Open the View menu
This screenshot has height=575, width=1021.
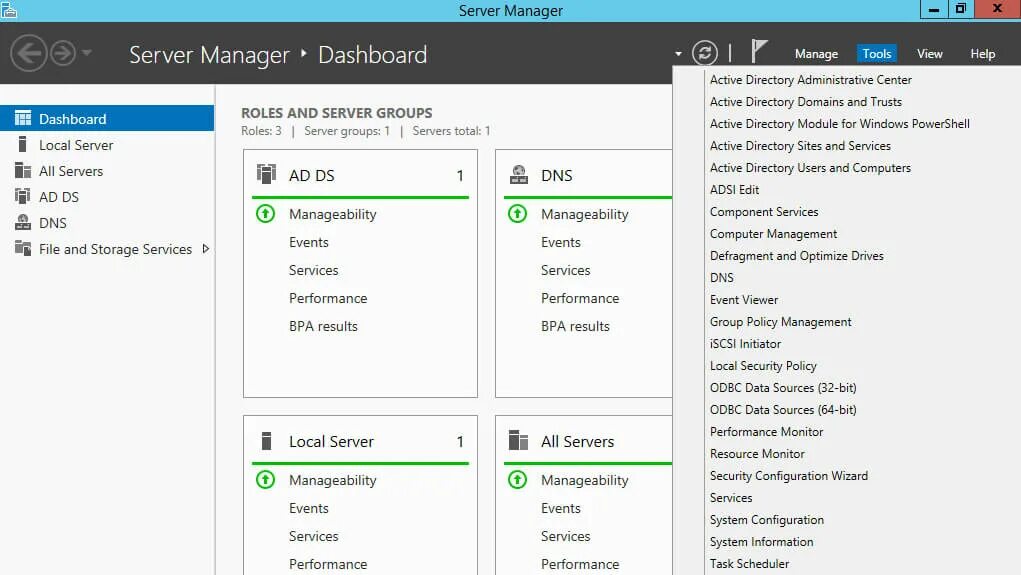click(929, 54)
